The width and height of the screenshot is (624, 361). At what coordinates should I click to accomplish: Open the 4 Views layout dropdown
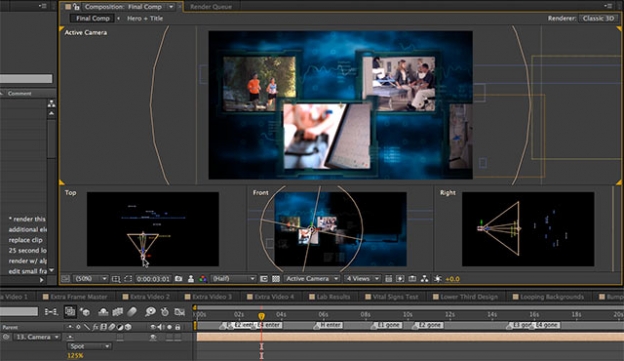[362, 279]
